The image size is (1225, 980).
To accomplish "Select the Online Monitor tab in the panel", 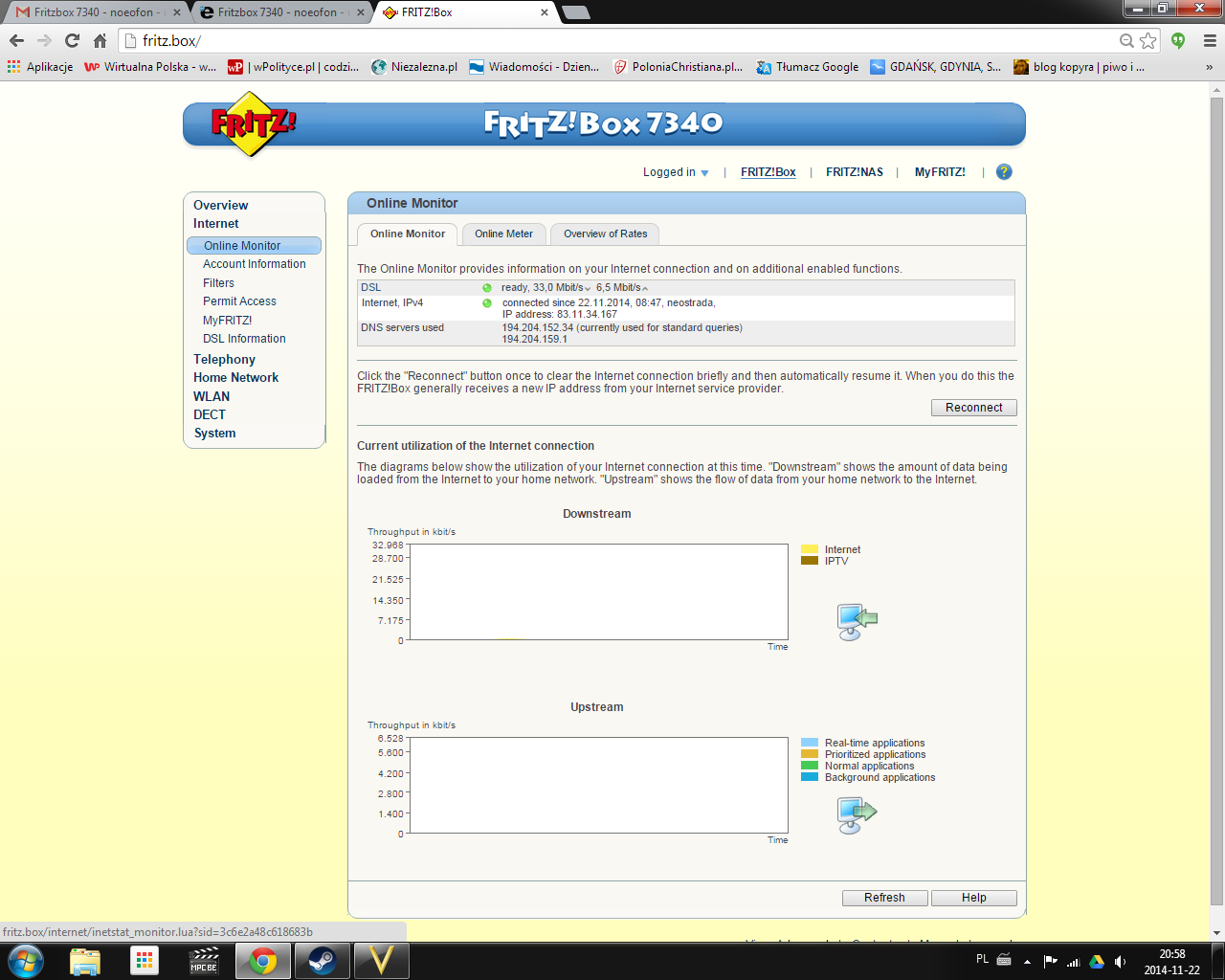I will pyautogui.click(x=408, y=234).
